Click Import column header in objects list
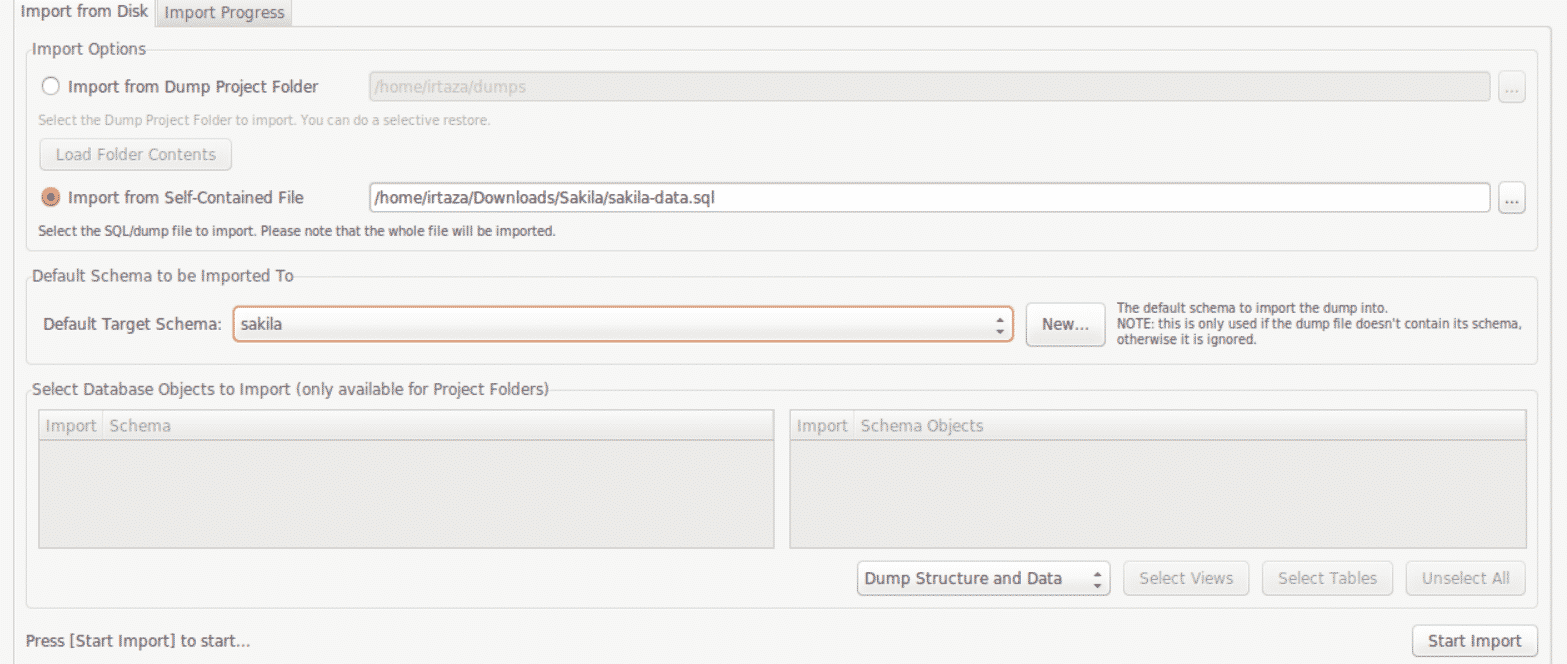The width and height of the screenshot is (1567, 664). click(822, 426)
